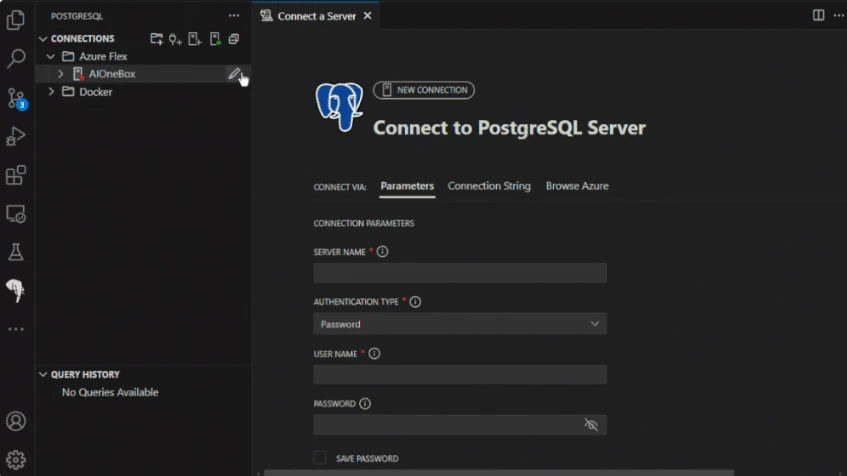Select the Connect a Server editor tab
Image resolution: width=847 pixels, height=476 pixels.
coord(316,16)
